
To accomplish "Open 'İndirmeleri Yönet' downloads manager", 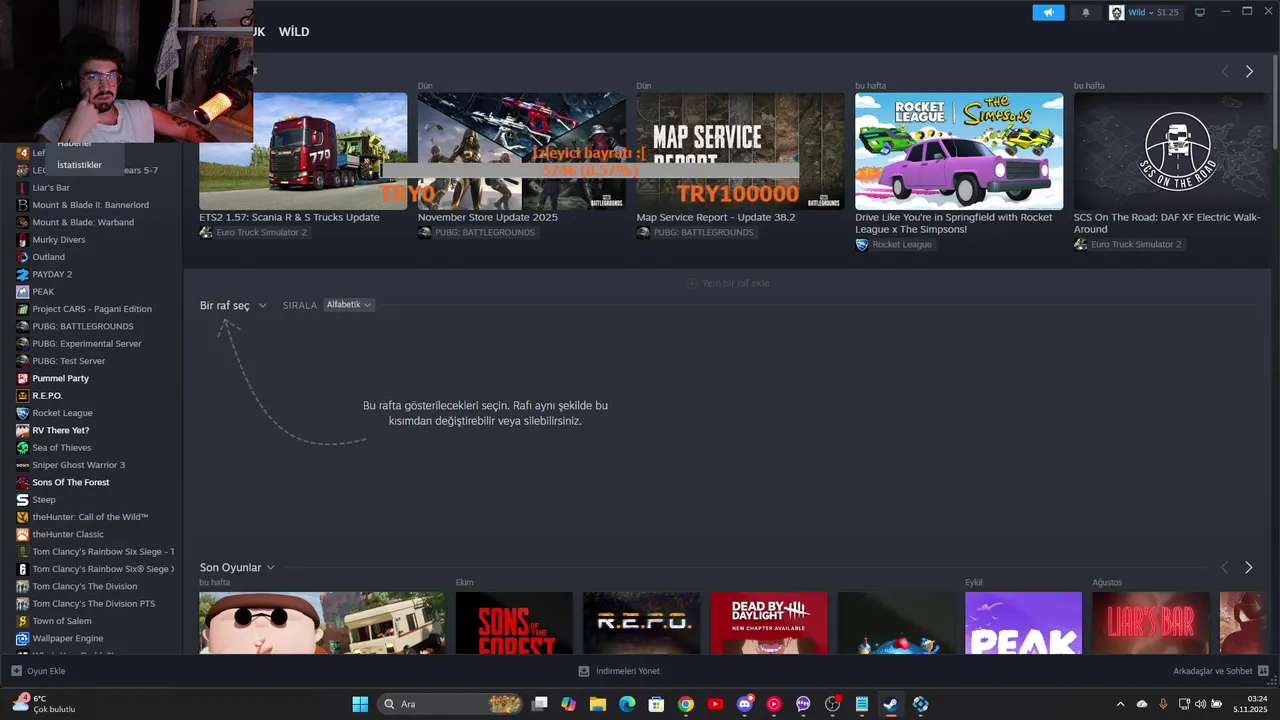I will point(619,671).
